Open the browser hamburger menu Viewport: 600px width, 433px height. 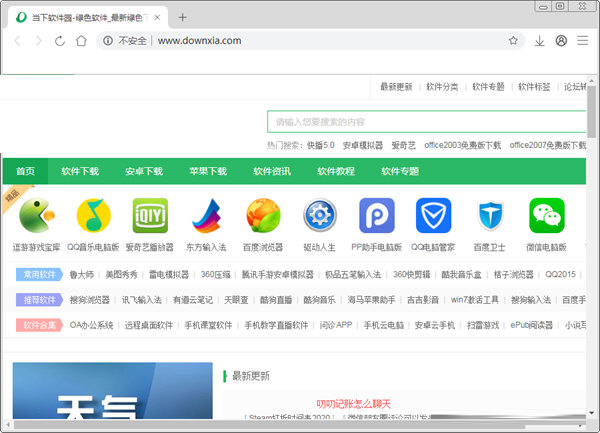[x=582, y=41]
